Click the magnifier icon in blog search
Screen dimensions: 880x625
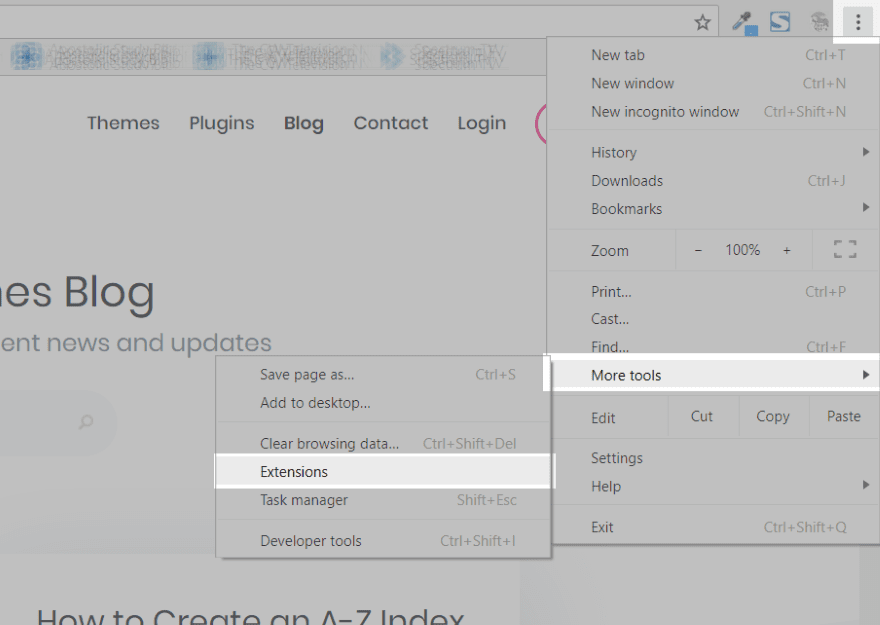tap(86, 422)
